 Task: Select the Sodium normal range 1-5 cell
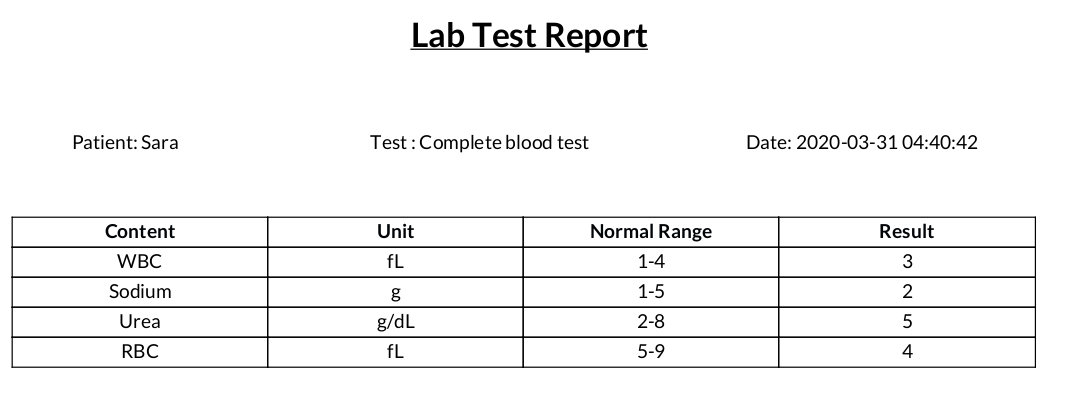(650, 292)
